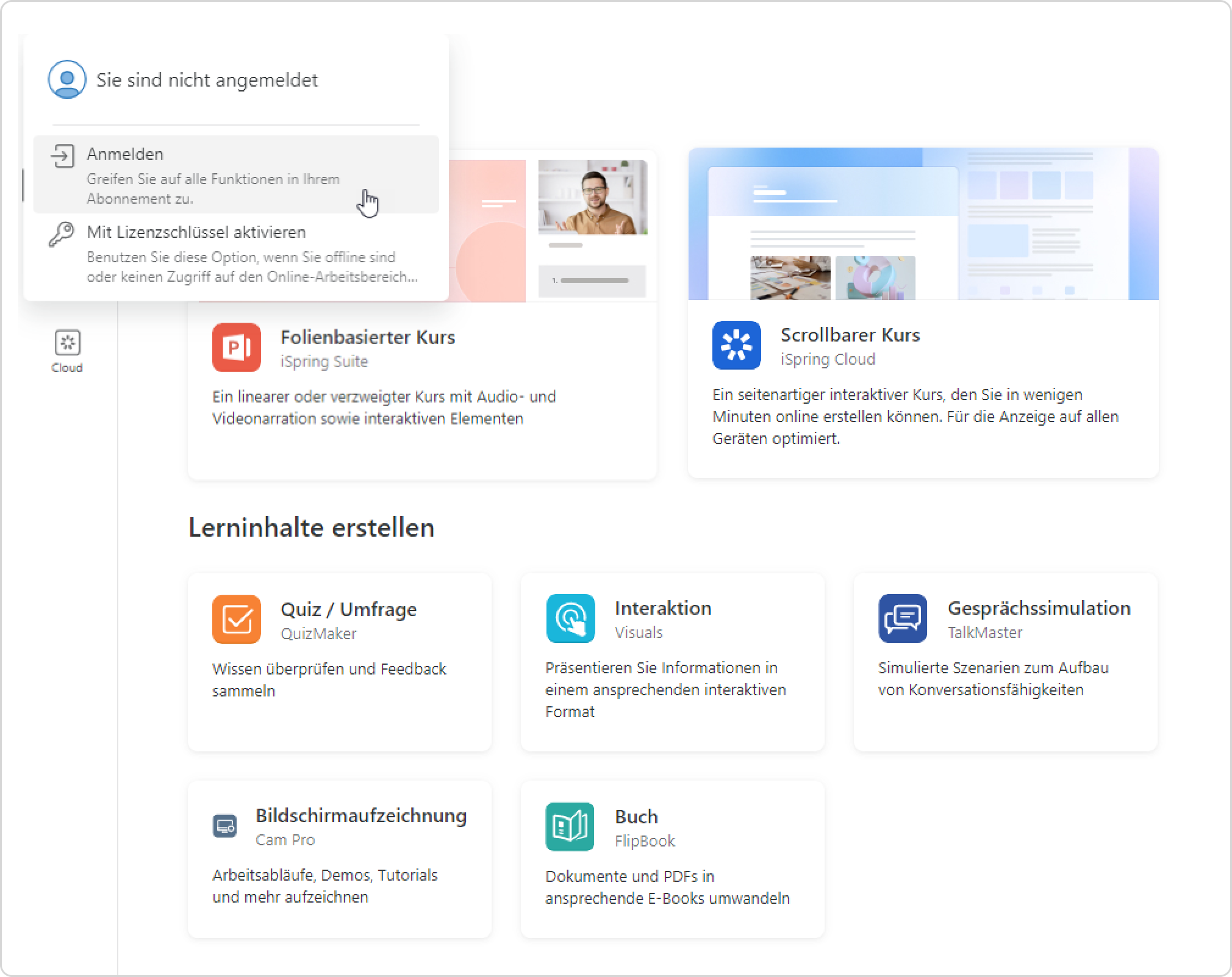Image resolution: width=1232 pixels, height=977 pixels.
Task: Click presenter photo in slide course preview
Action: pyautogui.click(x=592, y=198)
